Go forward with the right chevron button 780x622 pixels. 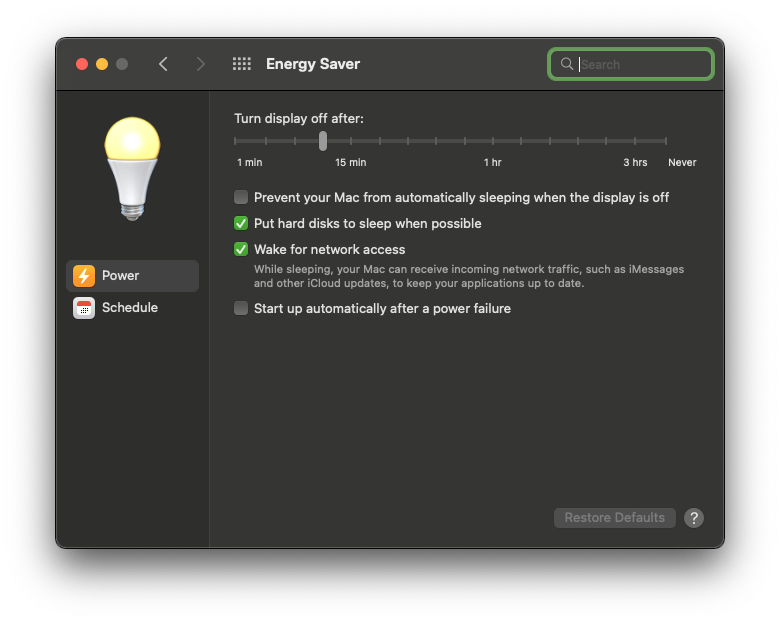click(200, 64)
